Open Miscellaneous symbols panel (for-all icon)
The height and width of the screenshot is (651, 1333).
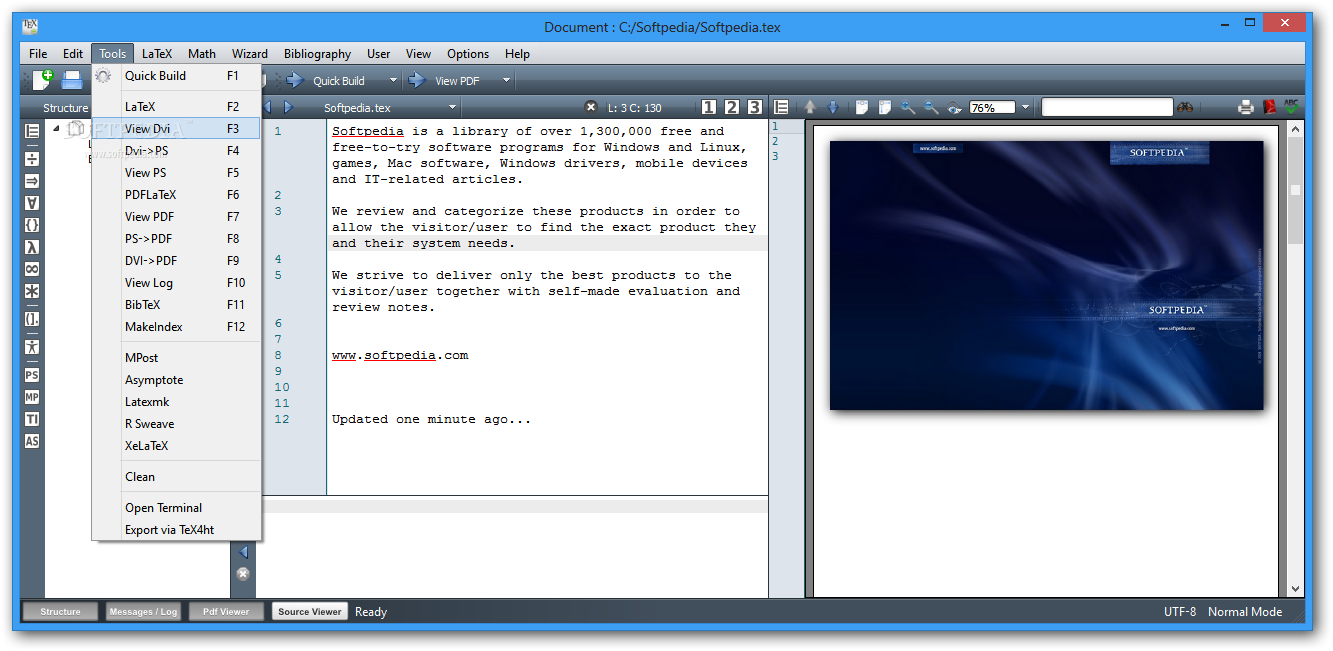click(32, 203)
